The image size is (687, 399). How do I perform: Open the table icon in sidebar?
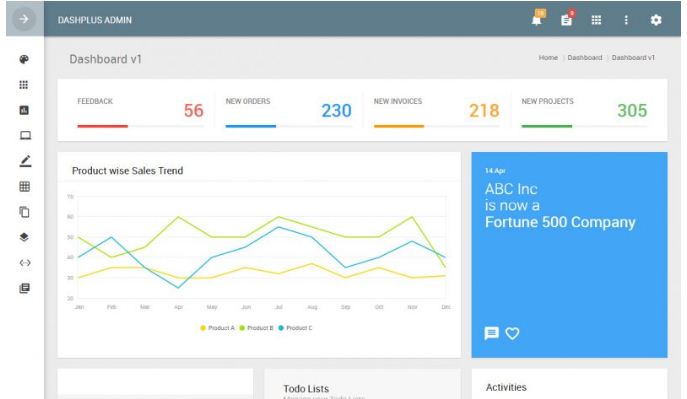[25, 187]
